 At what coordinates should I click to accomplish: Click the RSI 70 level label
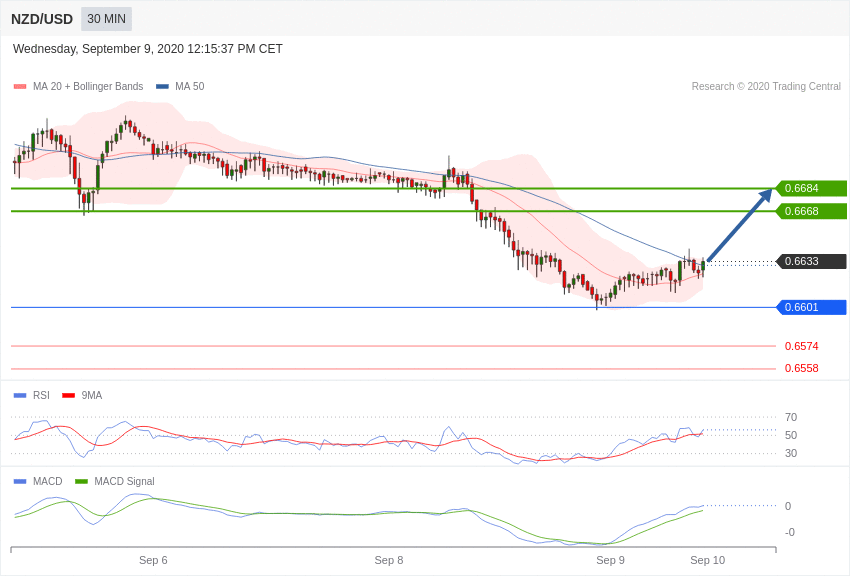(x=791, y=417)
